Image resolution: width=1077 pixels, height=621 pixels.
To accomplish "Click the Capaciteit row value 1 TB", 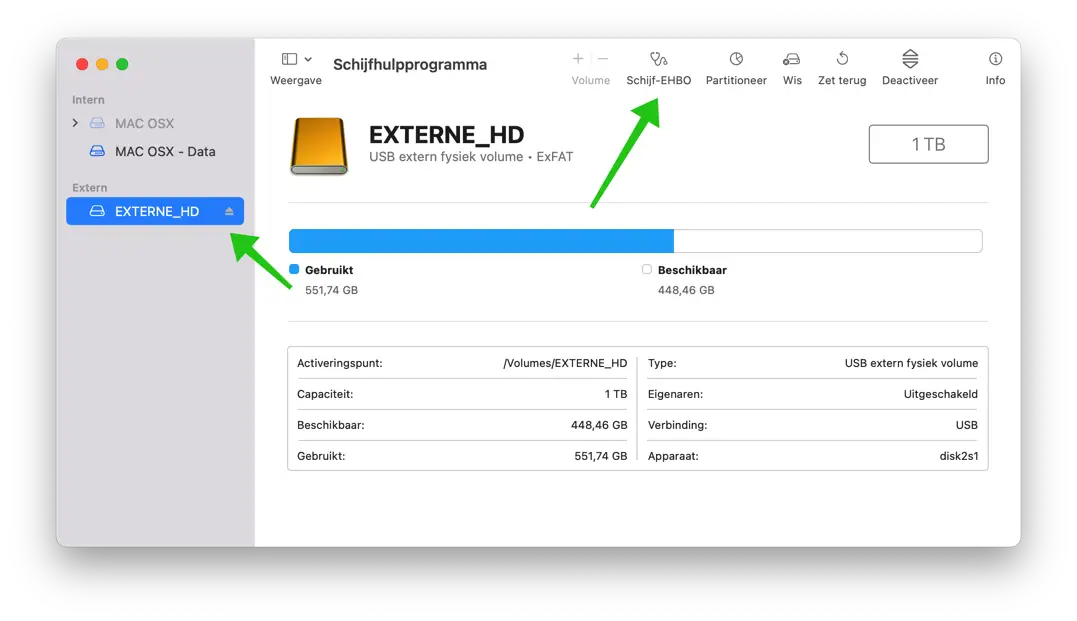I will click(616, 394).
